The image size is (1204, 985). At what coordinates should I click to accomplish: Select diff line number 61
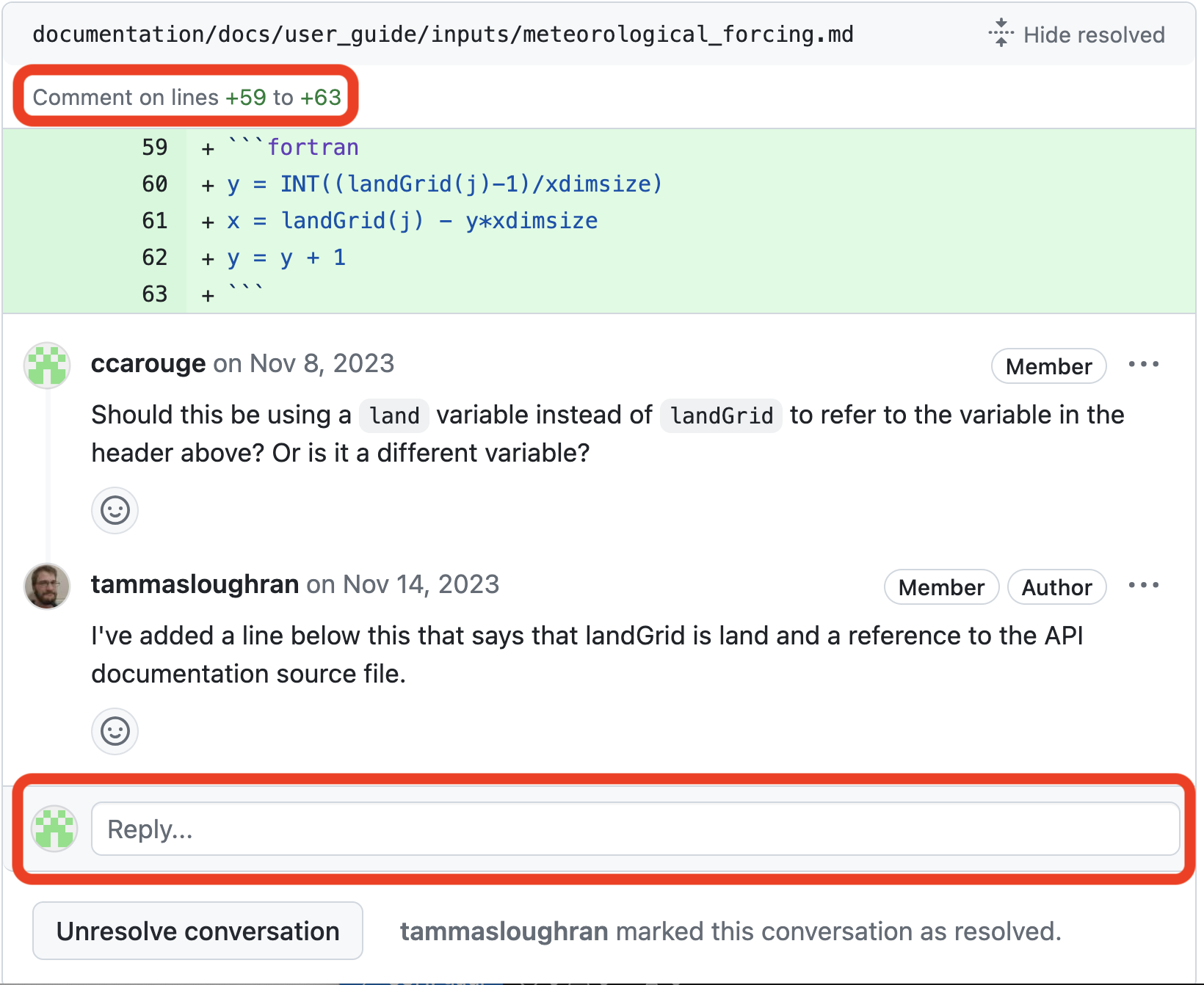(155, 221)
